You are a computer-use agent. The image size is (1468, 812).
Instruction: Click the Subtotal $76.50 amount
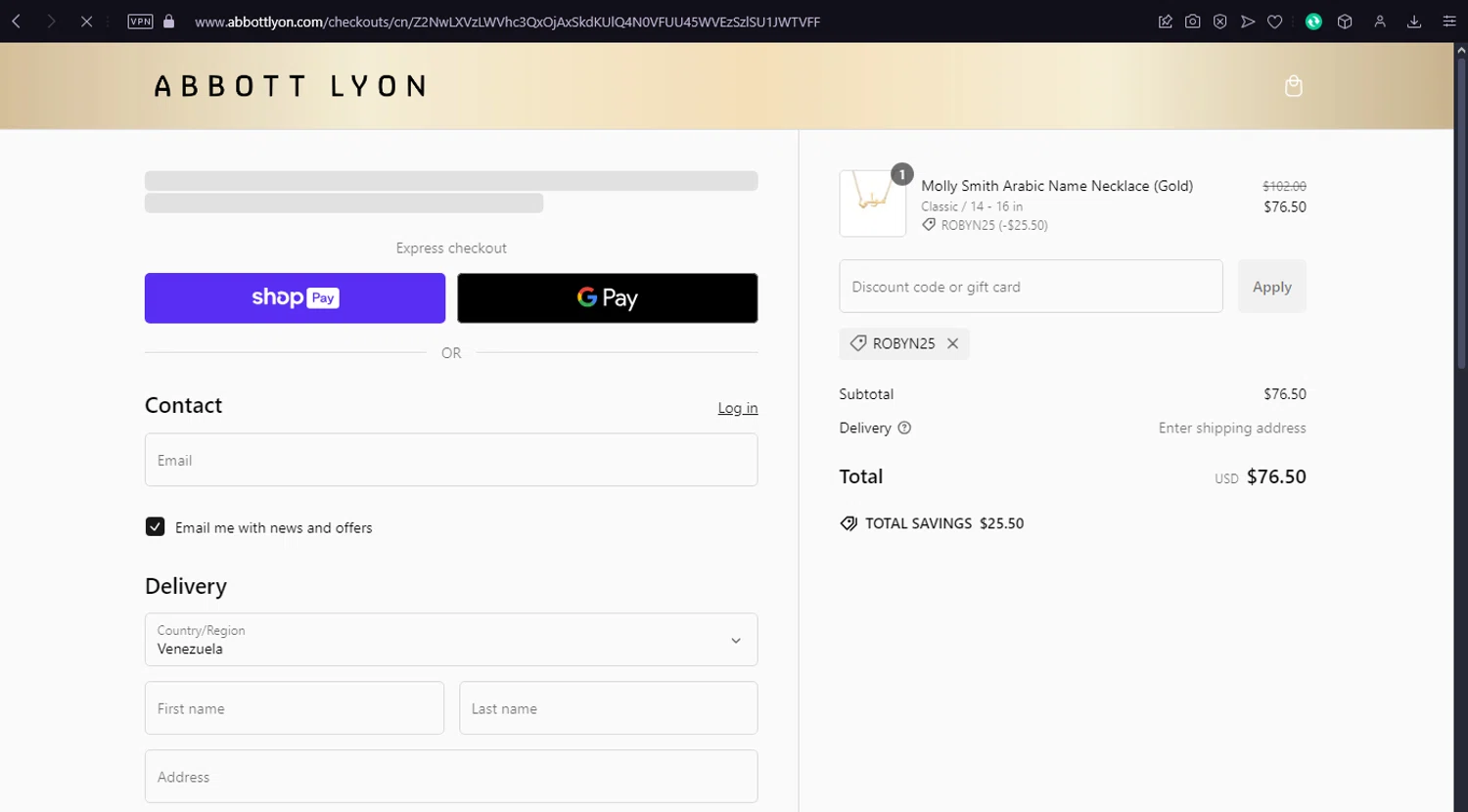[x=1285, y=394]
